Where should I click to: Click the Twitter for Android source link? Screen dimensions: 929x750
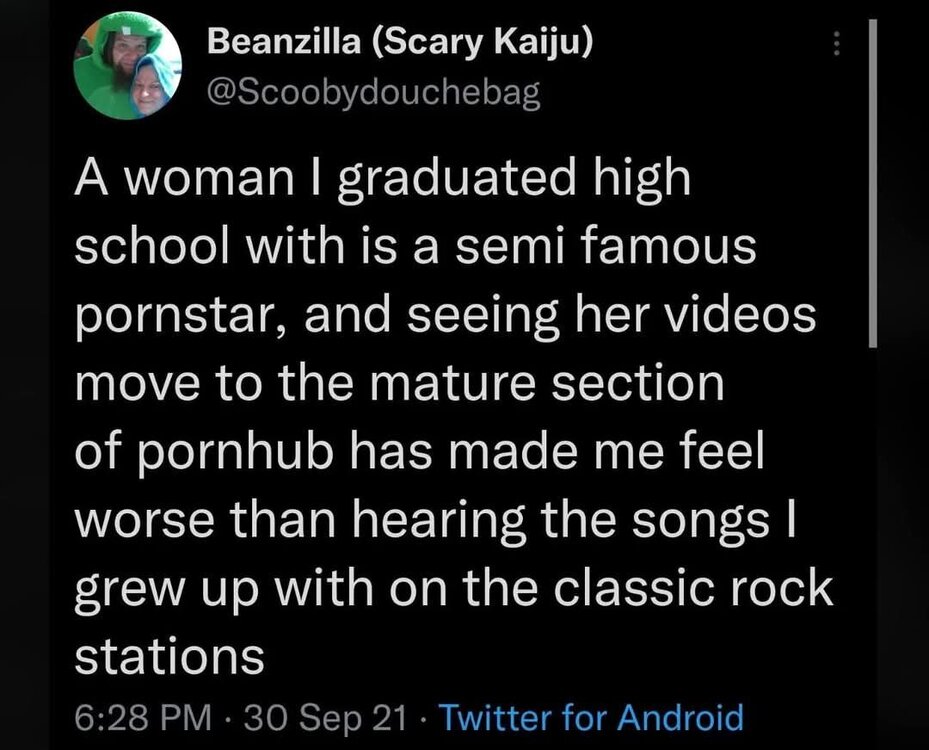591,717
